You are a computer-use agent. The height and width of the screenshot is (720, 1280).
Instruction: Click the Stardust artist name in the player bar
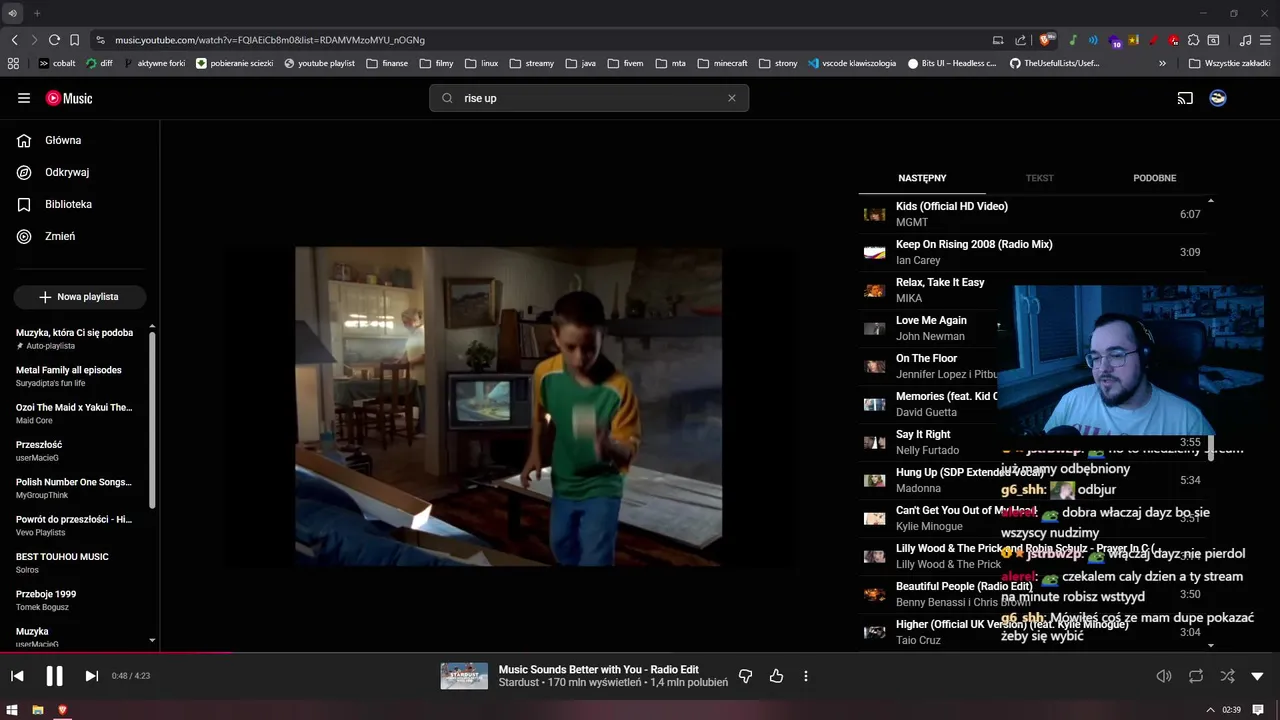pos(518,683)
